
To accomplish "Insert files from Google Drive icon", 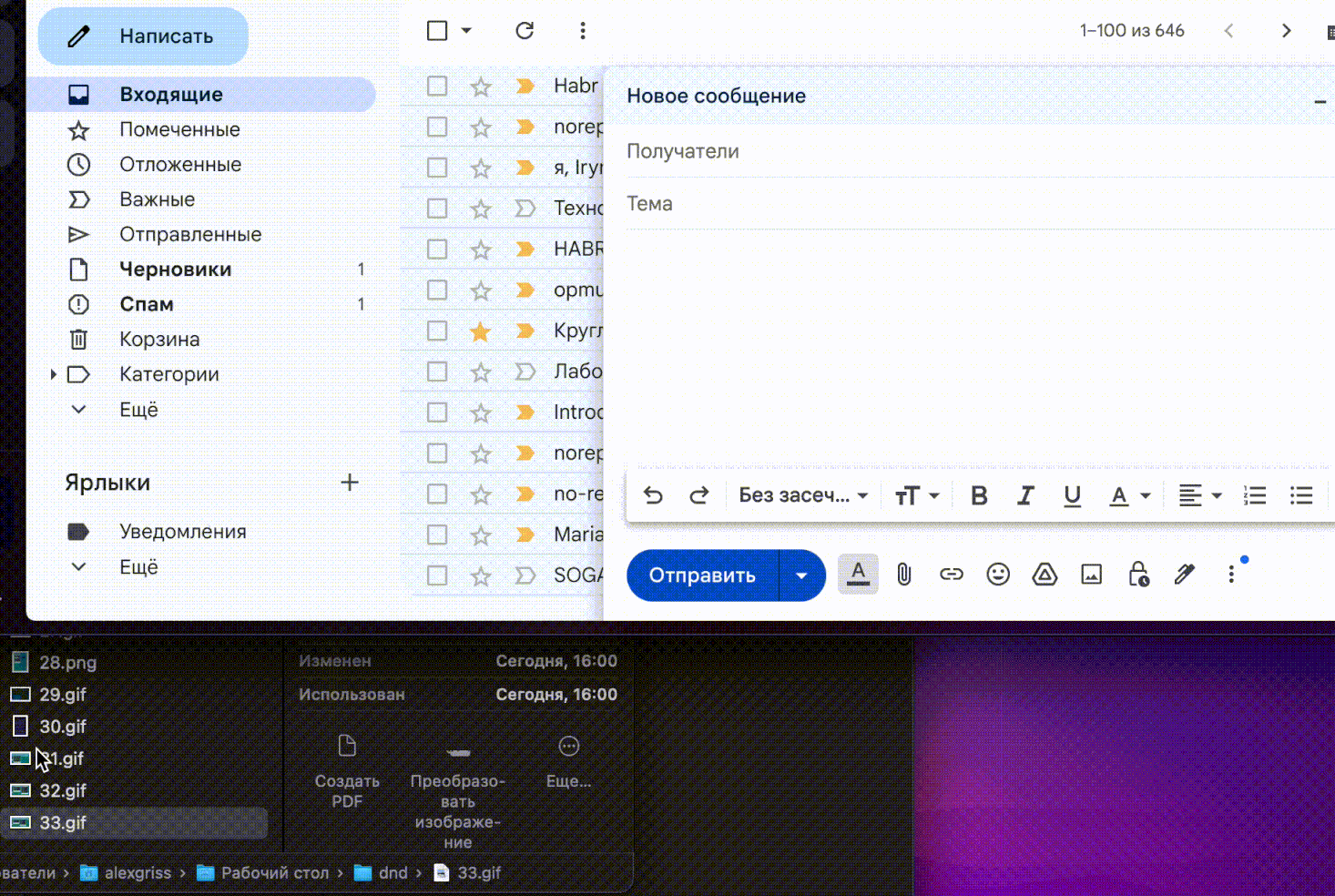I will click(x=1045, y=575).
